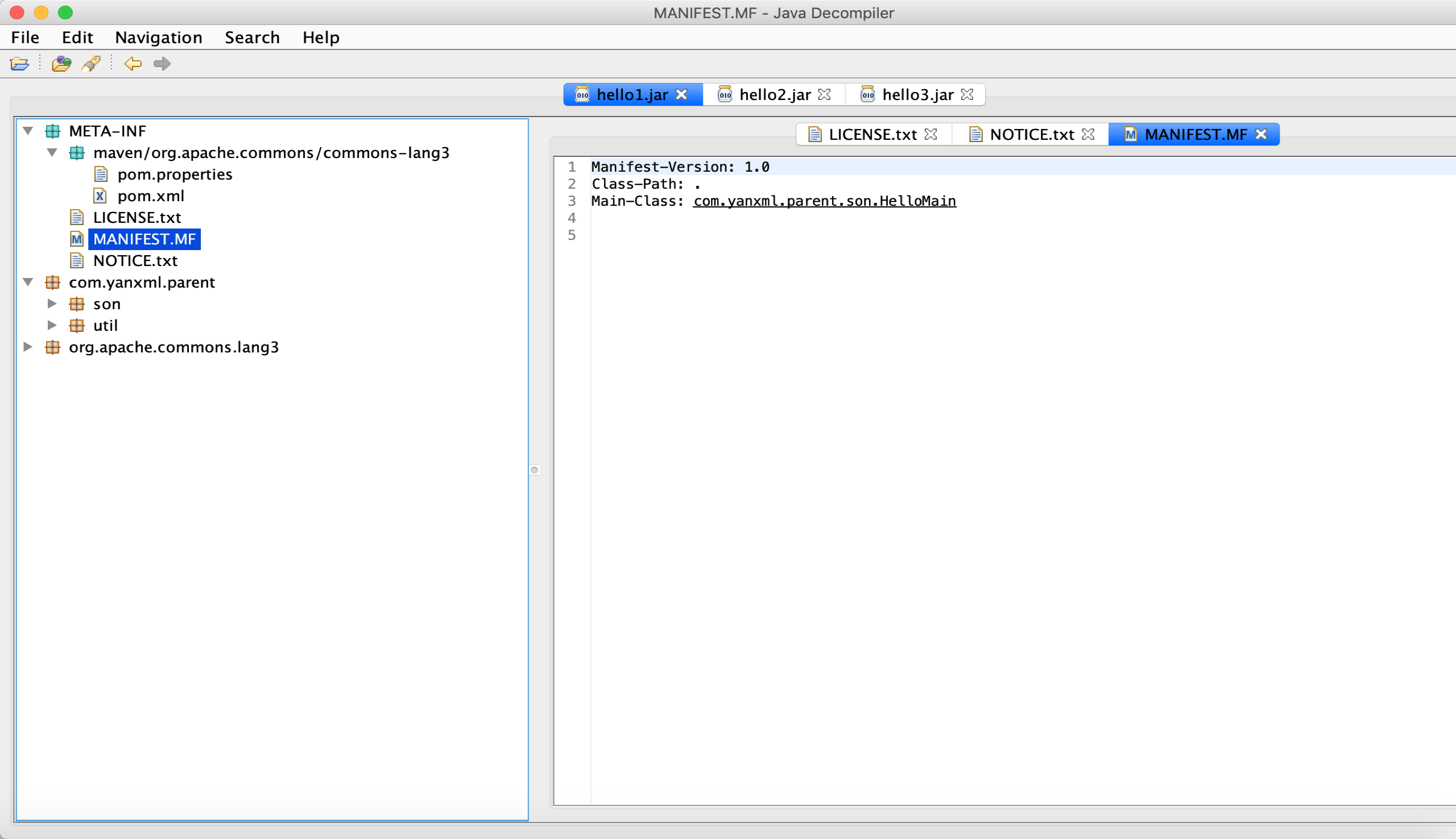This screenshot has width=1456, height=839.
Task: Click the split pane divider handle
Action: click(534, 470)
